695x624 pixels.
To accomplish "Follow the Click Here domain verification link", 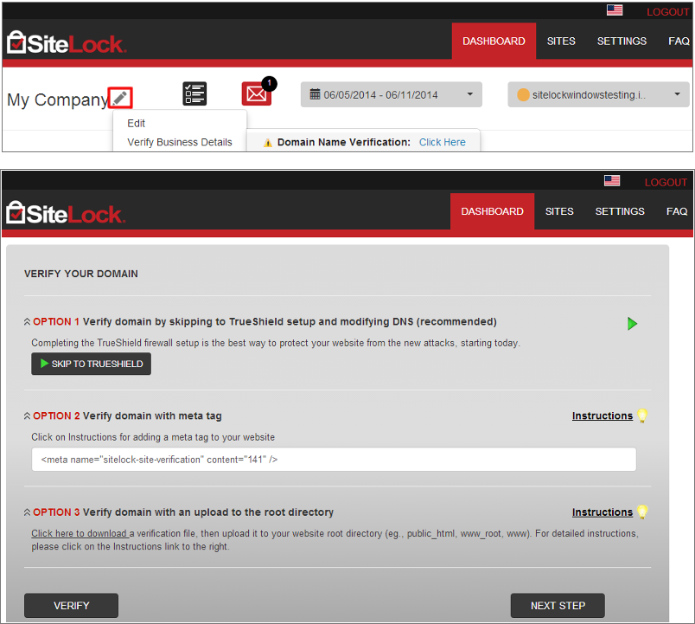I will [x=442, y=142].
